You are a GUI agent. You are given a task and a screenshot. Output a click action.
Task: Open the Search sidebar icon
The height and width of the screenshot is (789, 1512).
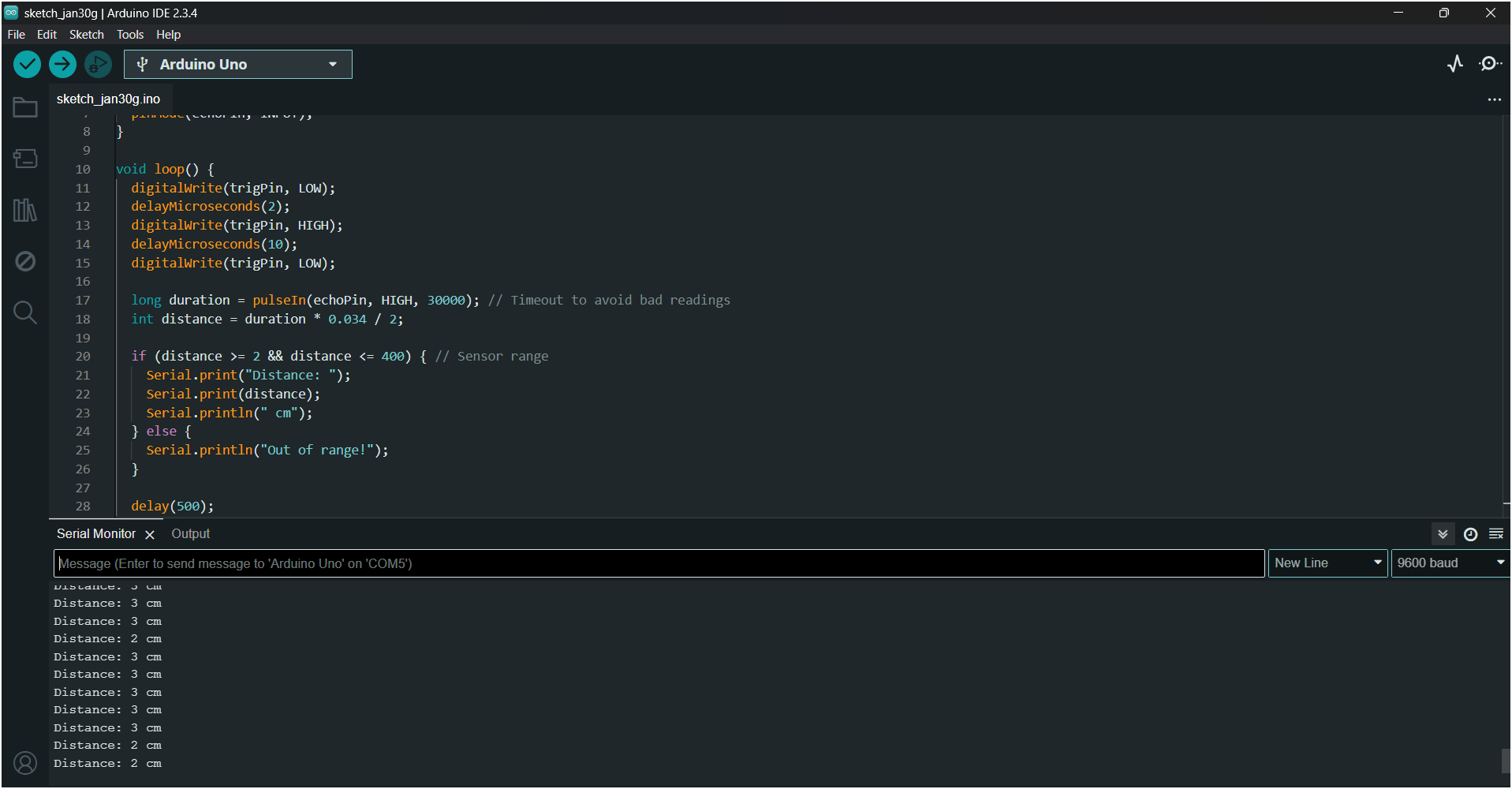pyautogui.click(x=25, y=312)
